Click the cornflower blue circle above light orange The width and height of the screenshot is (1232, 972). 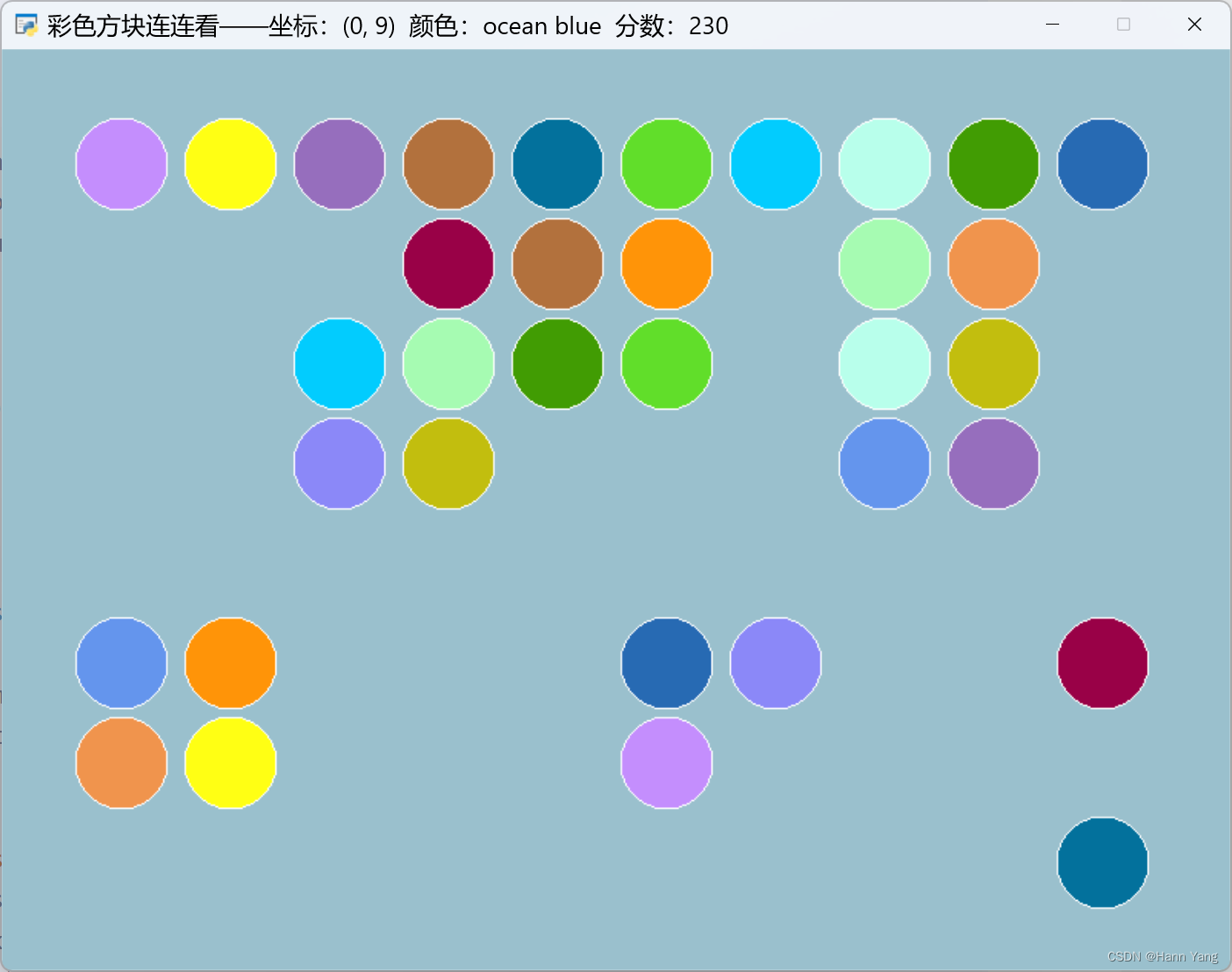[x=121, y=663]
